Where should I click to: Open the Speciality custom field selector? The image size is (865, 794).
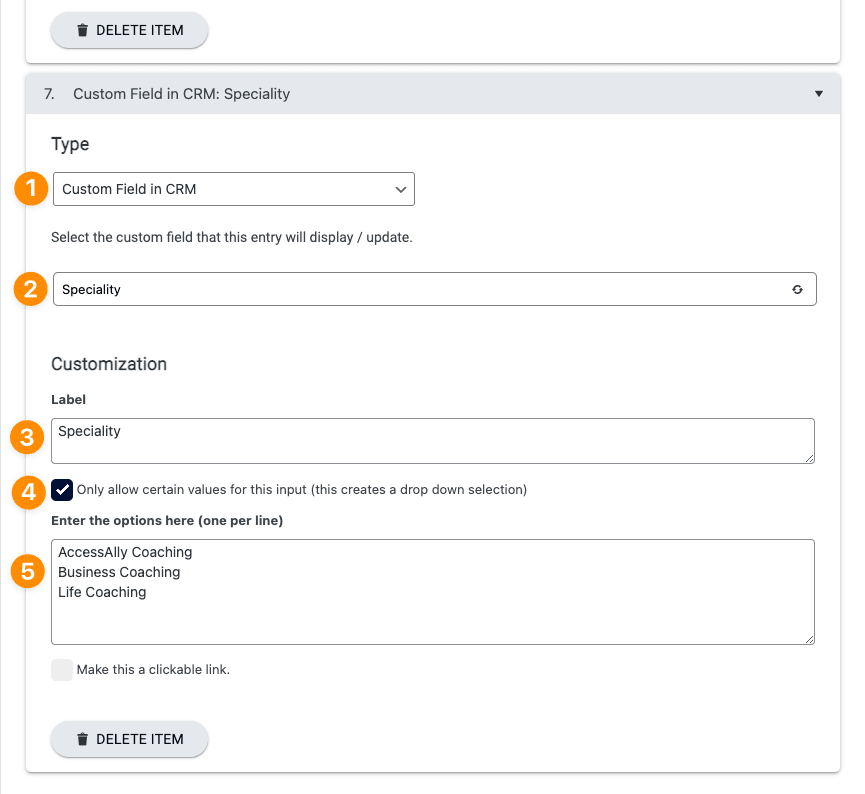(x=432, y=289)
